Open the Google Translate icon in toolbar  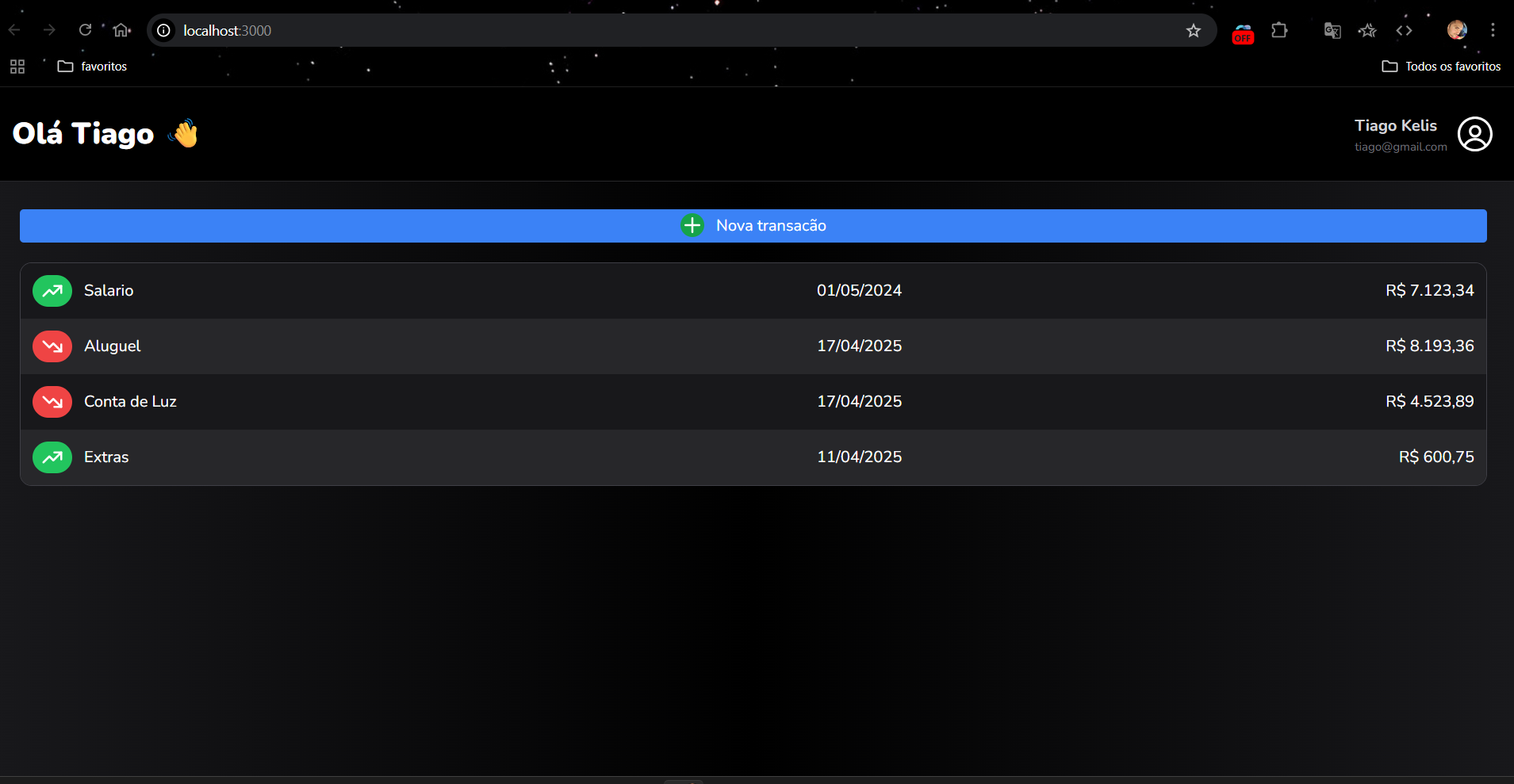tap(1332, 31)
